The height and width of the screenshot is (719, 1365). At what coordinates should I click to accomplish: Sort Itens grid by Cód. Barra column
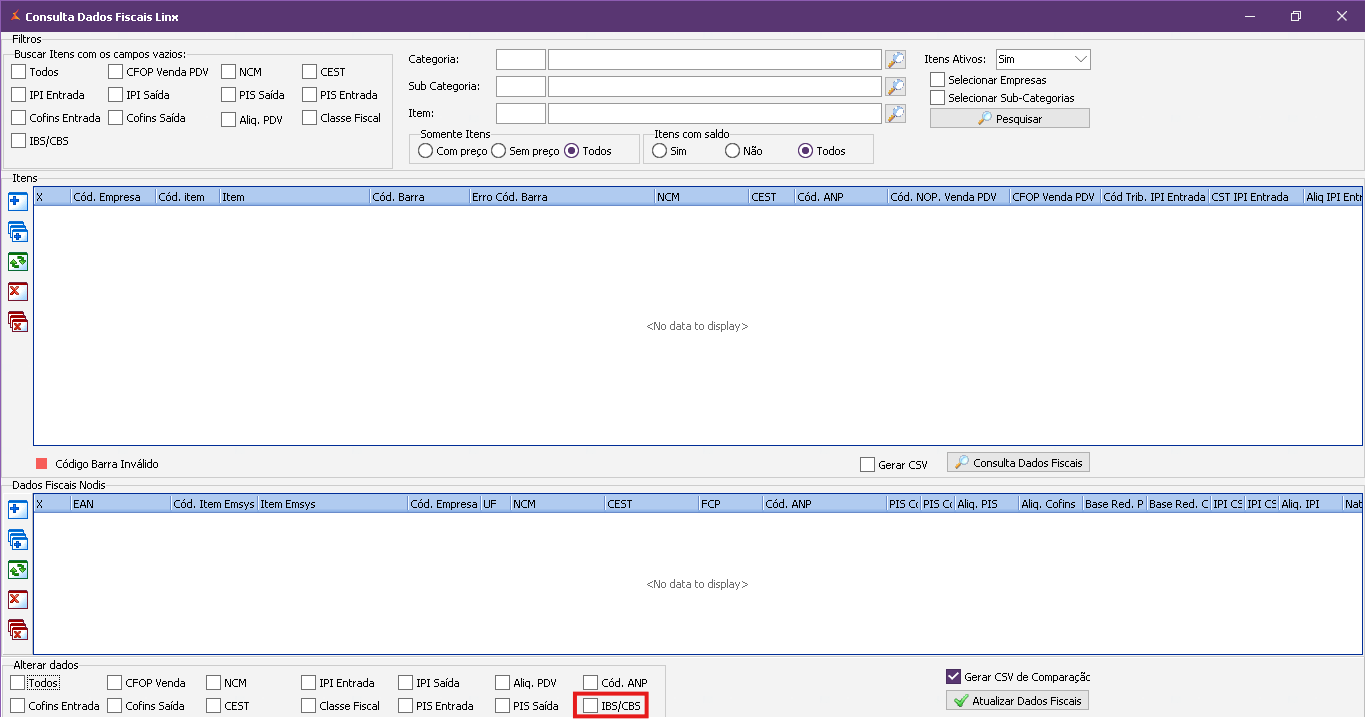pos(419,197)
